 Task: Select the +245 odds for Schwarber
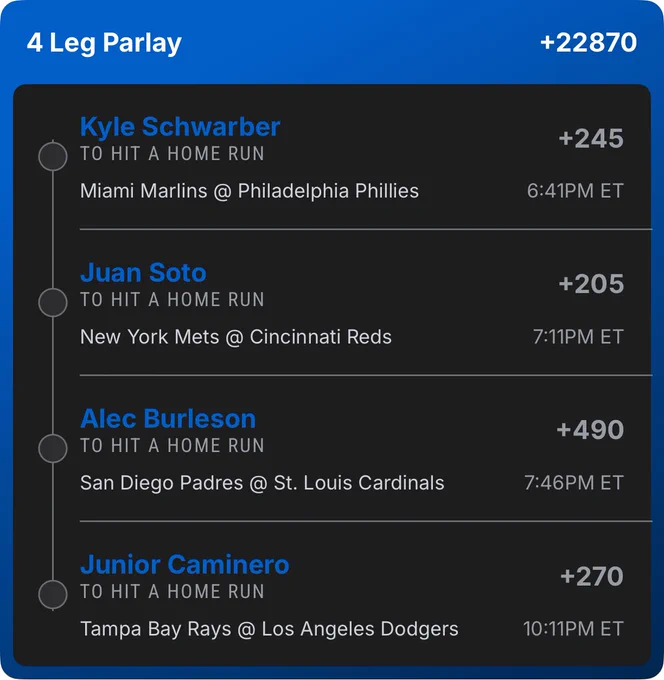click(591, 139)
